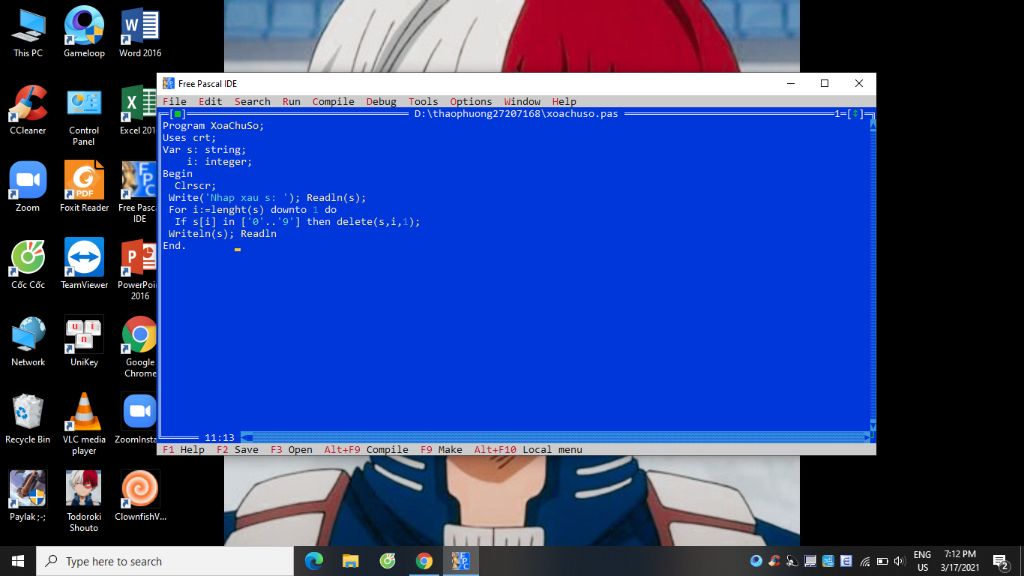This screenshot has height=576, width=1024.
Task: Click in the Type here to search box
Action: [165, 561]
